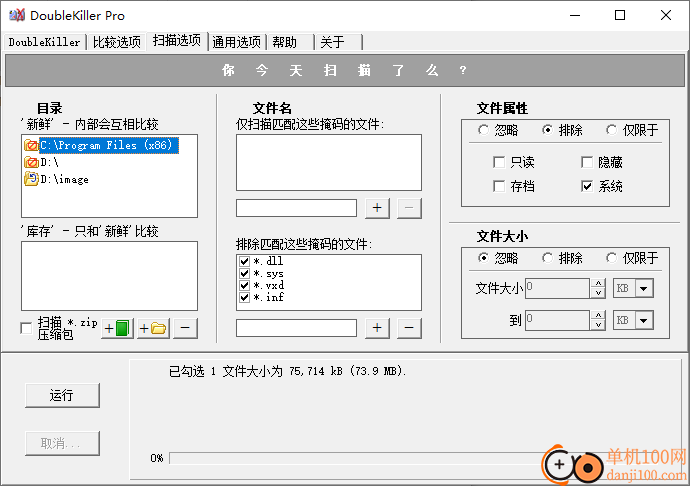Open the KB unit dropdown for 文件大小

[644, 289]
